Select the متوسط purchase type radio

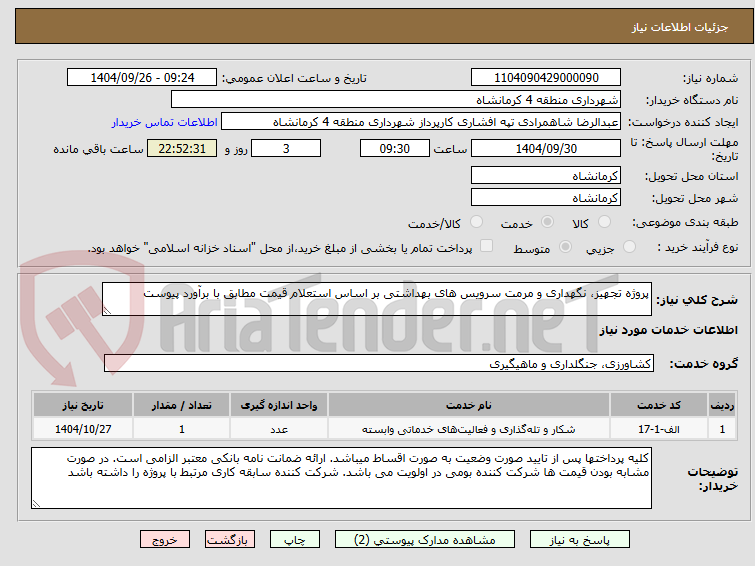(565, 247)
